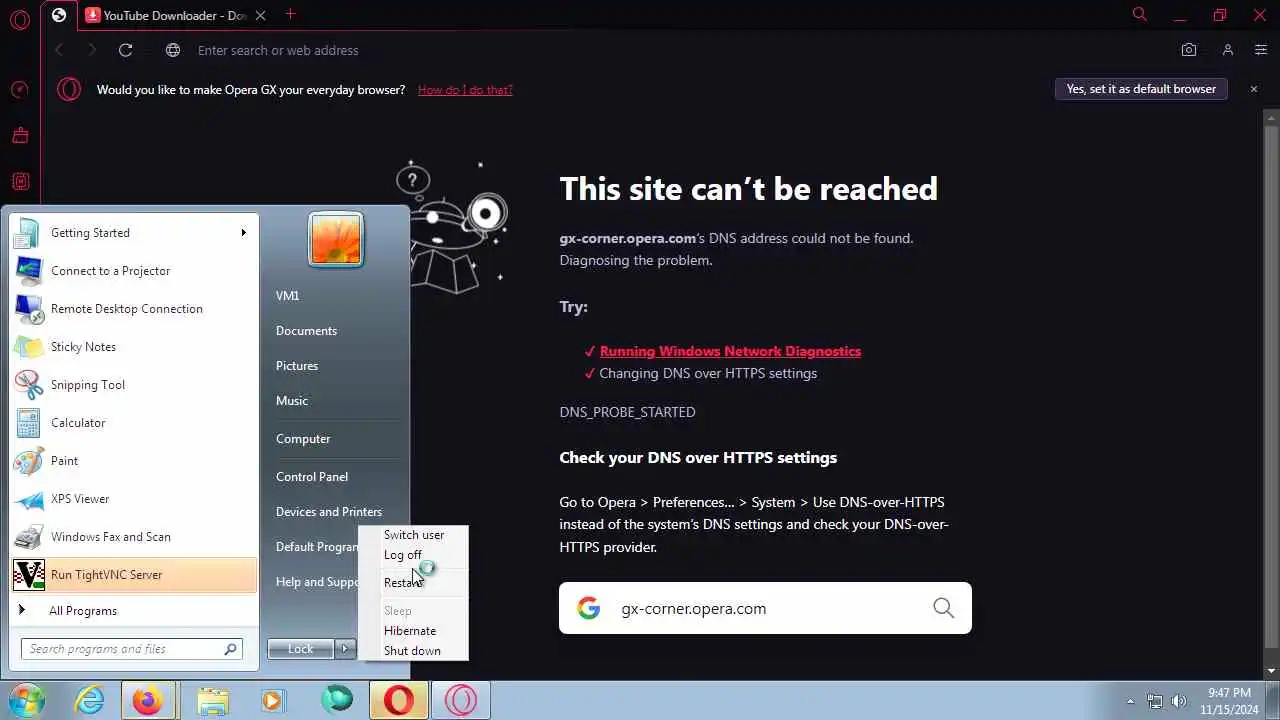Open a new tab with the plus icon

point(290,14)
